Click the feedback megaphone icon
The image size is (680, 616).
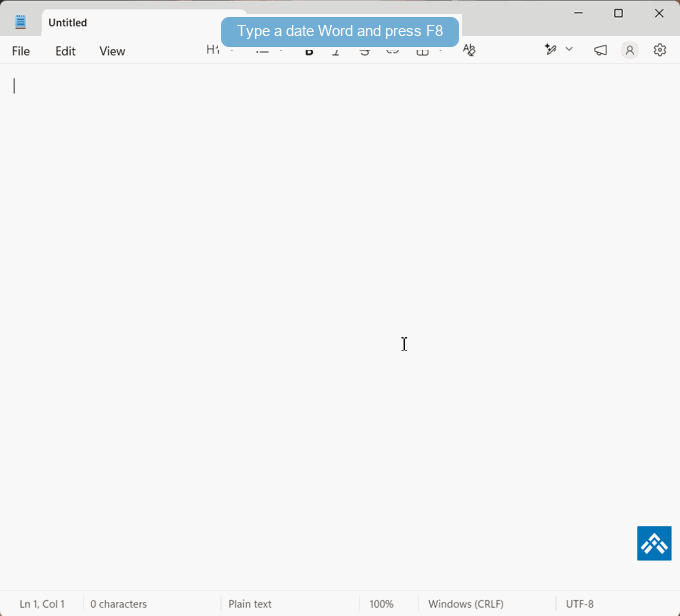click(x=600, y=50)
